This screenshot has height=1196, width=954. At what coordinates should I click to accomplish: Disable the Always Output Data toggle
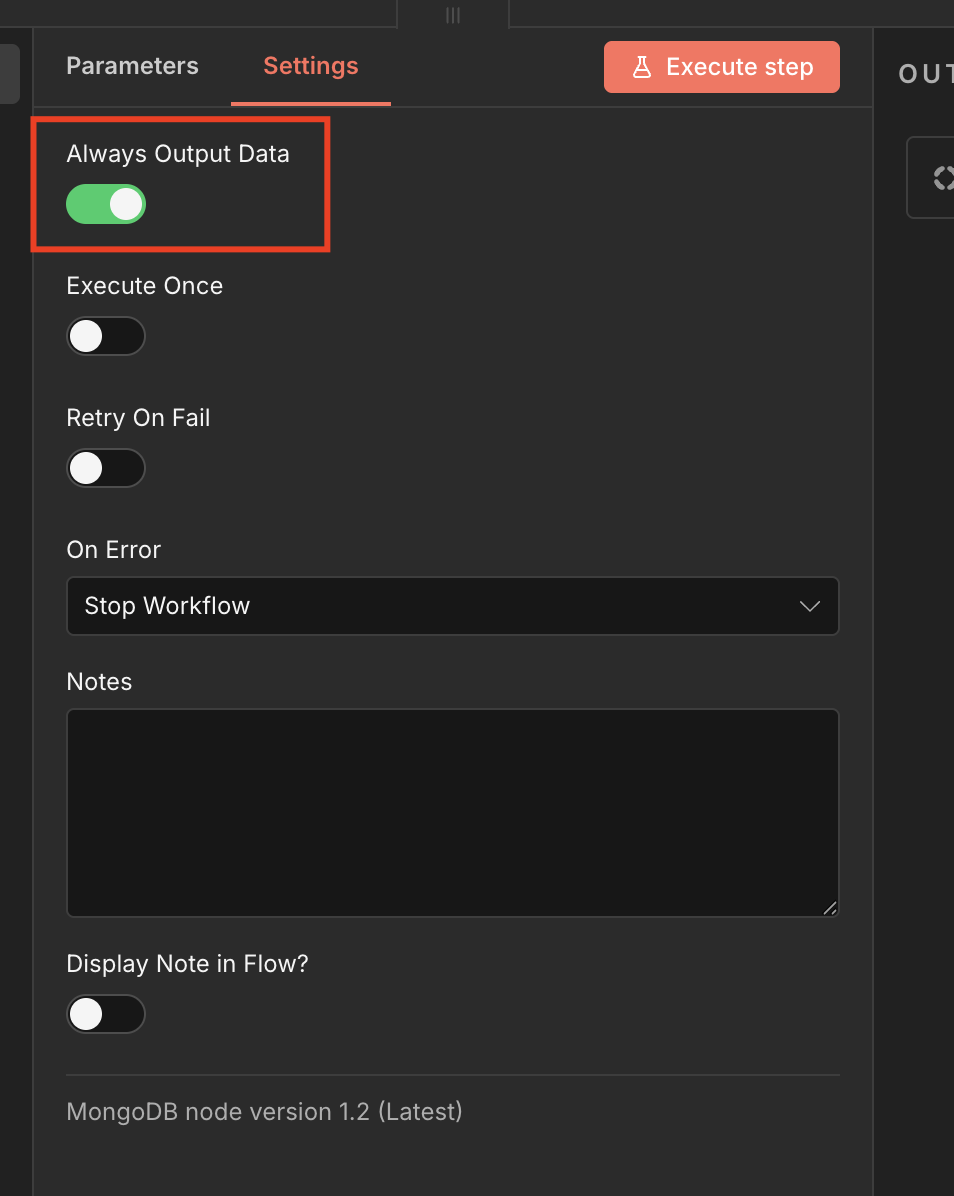coord(106,204)
